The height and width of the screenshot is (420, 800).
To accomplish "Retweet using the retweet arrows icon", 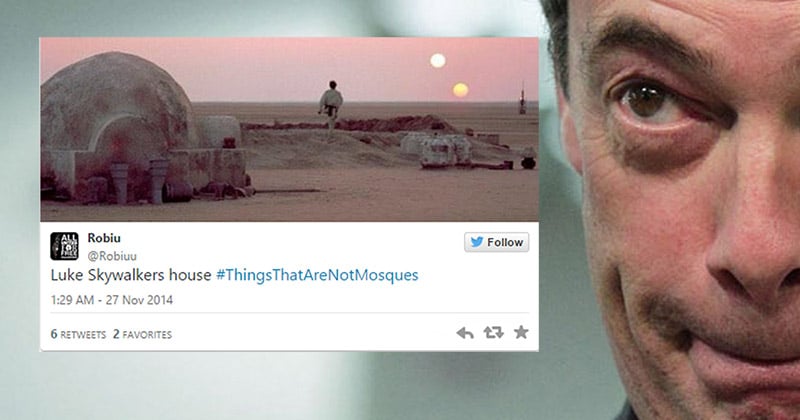I will pos(493,333).
